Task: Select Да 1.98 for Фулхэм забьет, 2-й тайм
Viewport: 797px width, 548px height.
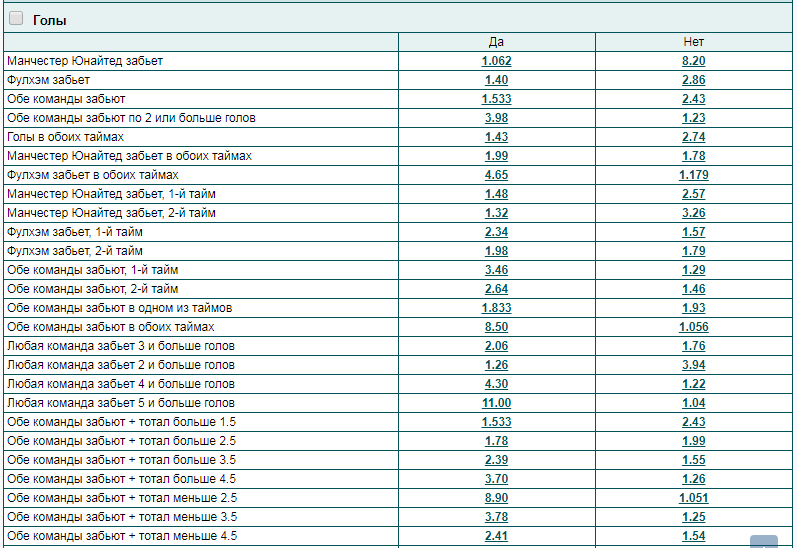Action: pos(496,251)
